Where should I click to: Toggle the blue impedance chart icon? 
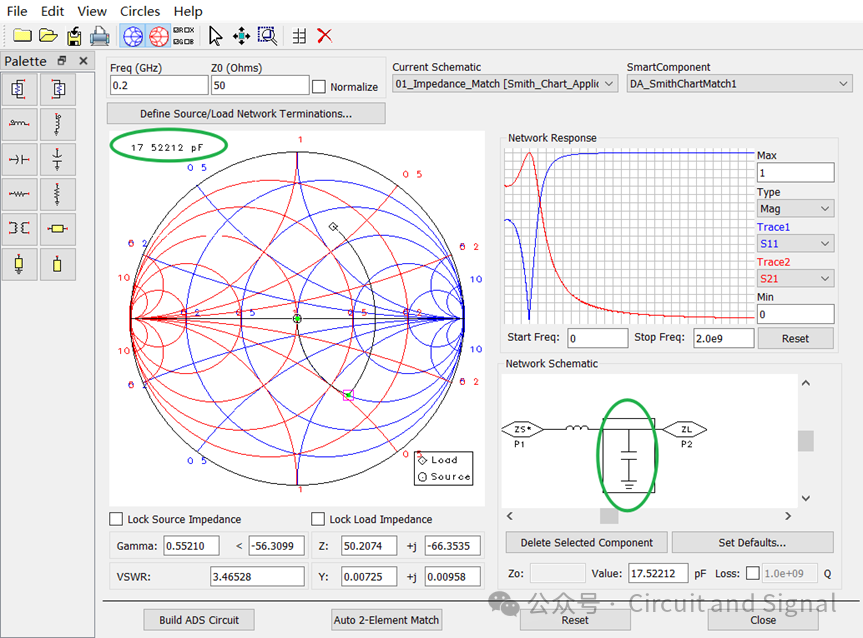133,36
